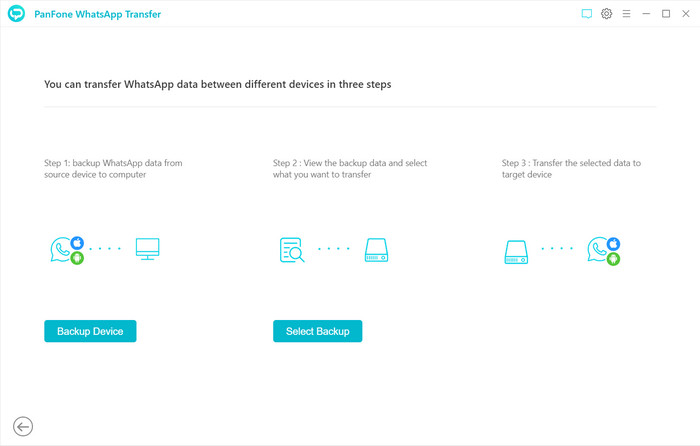
Task: Click the hard drive icon in Step 3
Action: 516,252
